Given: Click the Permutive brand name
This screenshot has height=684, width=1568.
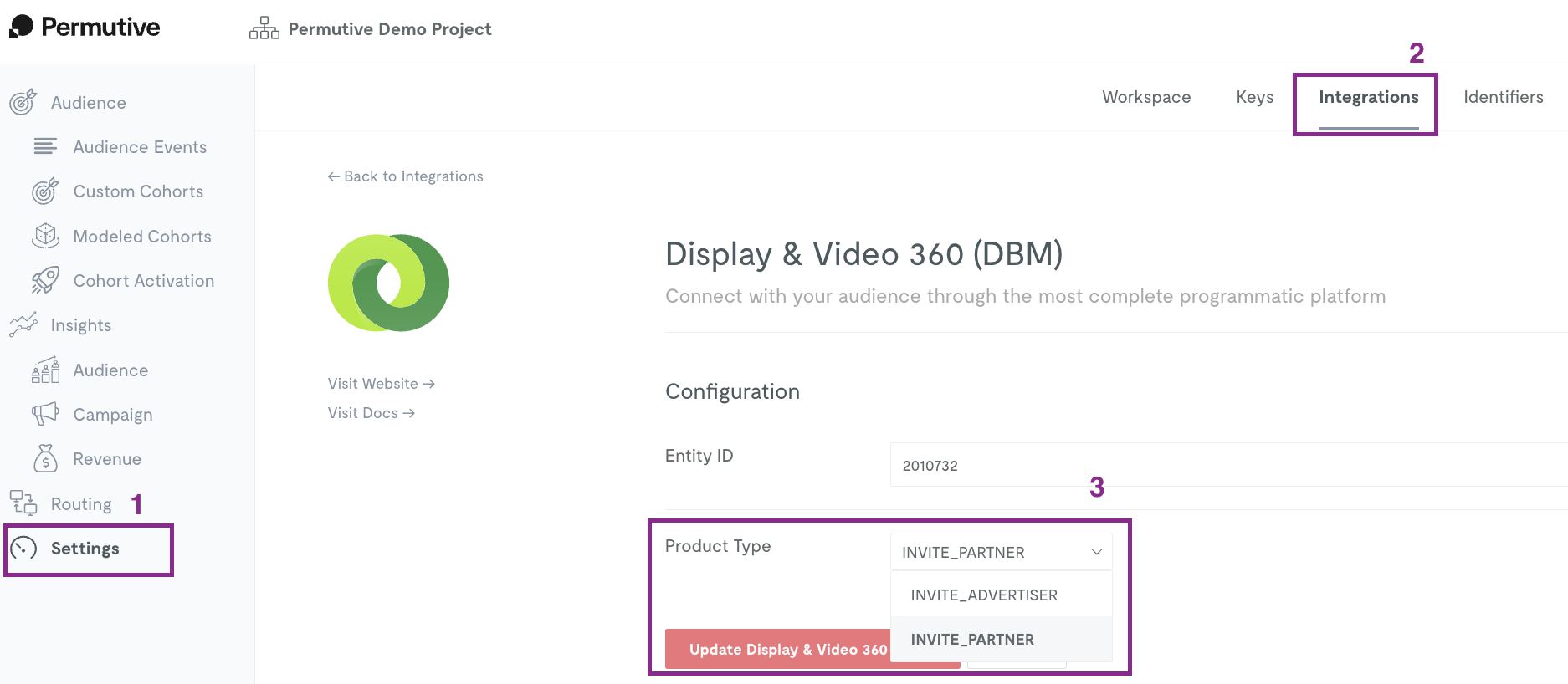Looking at the screenshot, I should tap(100, 27).
